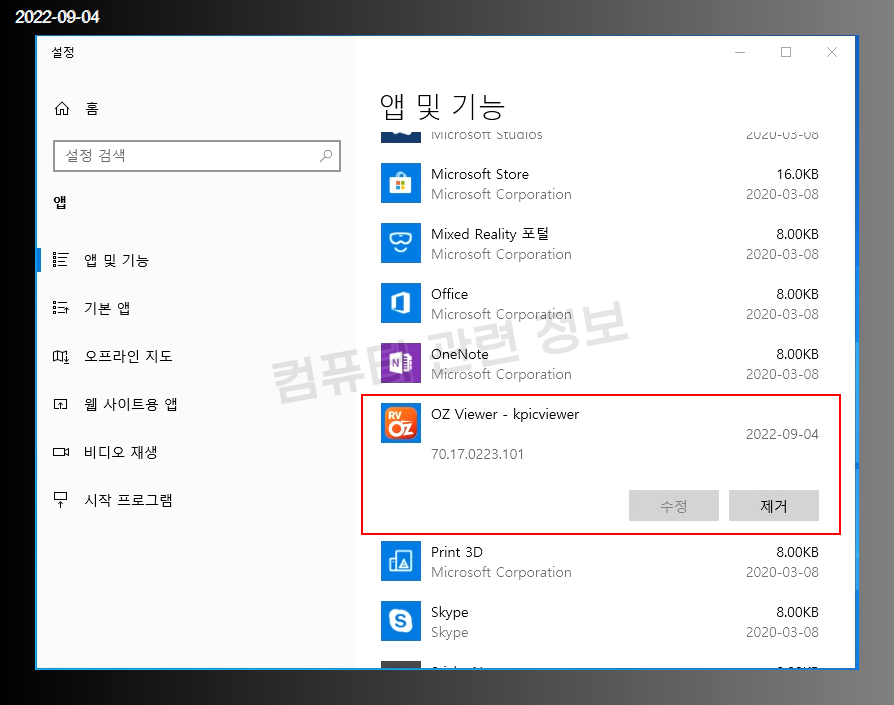Click the version text 70.17.0223.101
This screenshot has height=705, width=894.
coord(477,454)
